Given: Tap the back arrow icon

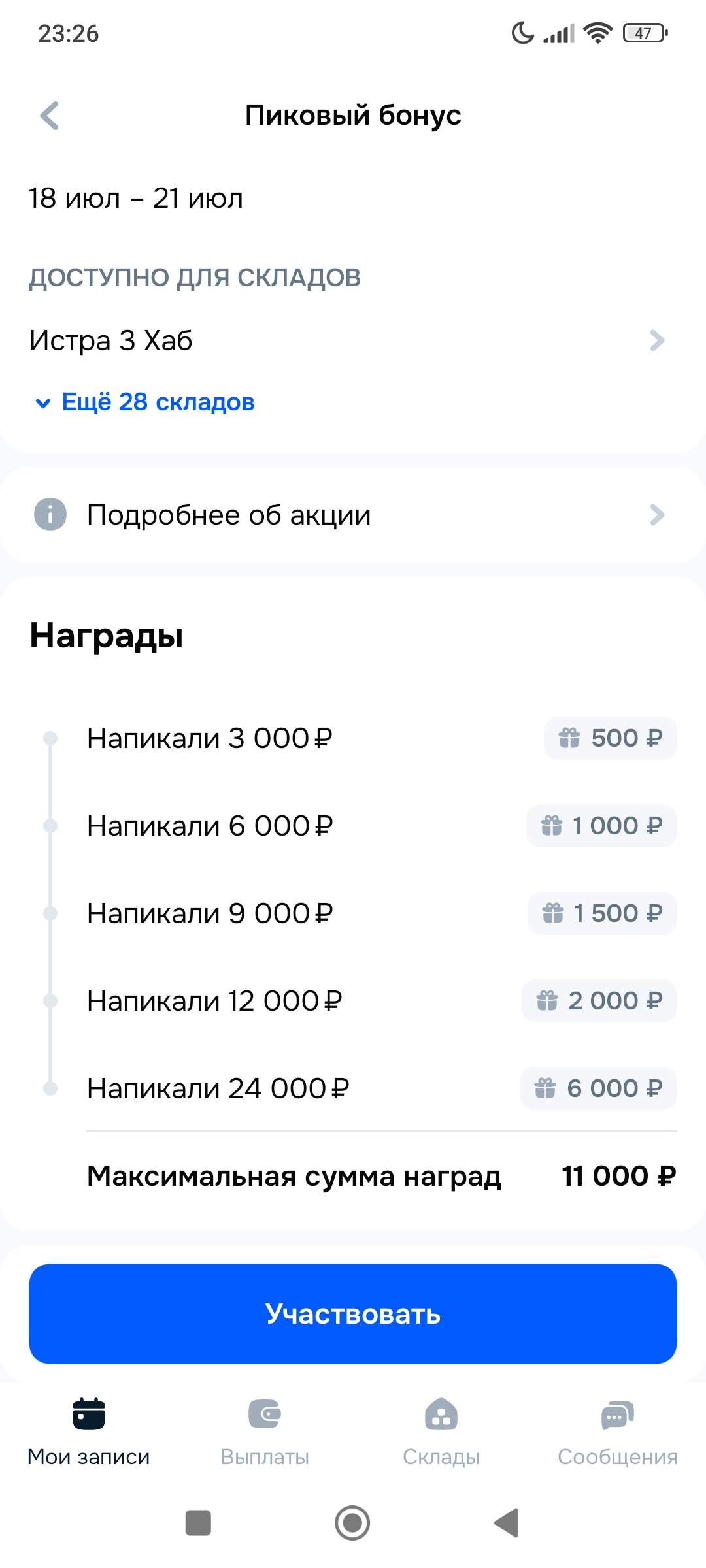Looking at the screenshot, I should tap(50, 116).
